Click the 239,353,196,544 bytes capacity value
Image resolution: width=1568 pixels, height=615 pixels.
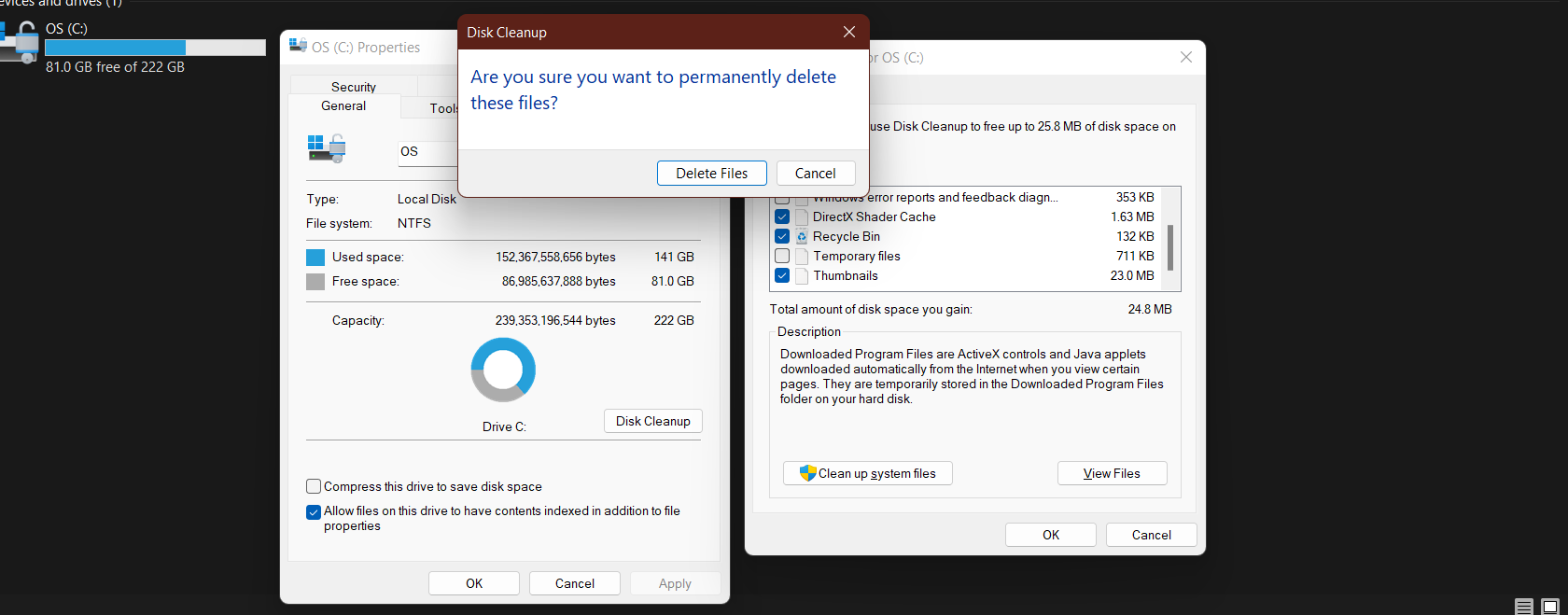click(x=555, y=320)
